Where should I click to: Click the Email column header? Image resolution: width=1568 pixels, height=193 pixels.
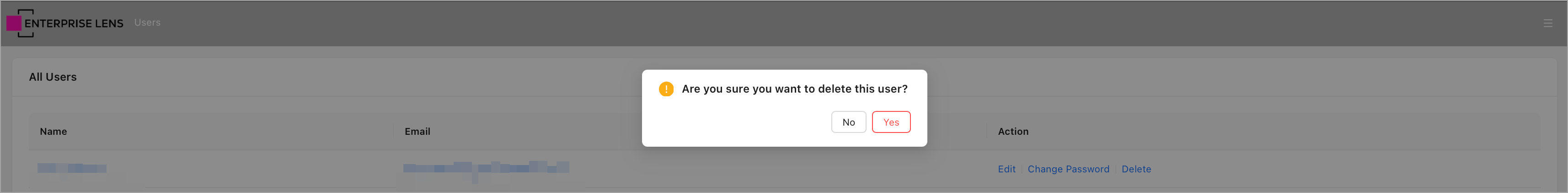pyautogui.click(x=417, y=131)
